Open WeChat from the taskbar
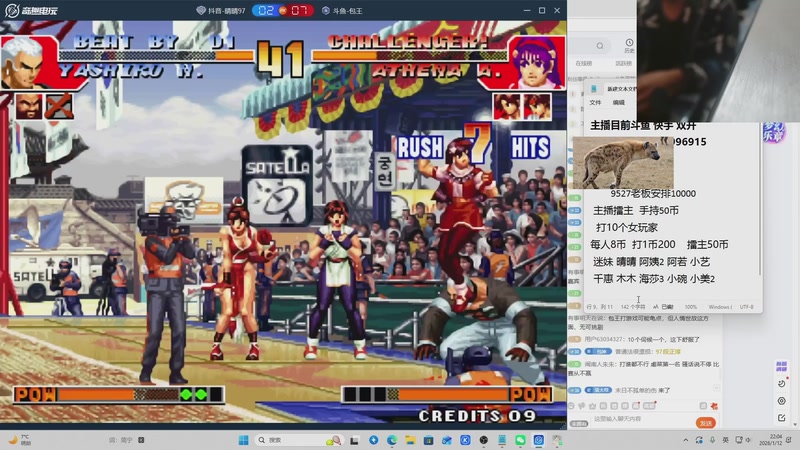This screenshot has height=450, width=800. [x=520, y=440]
